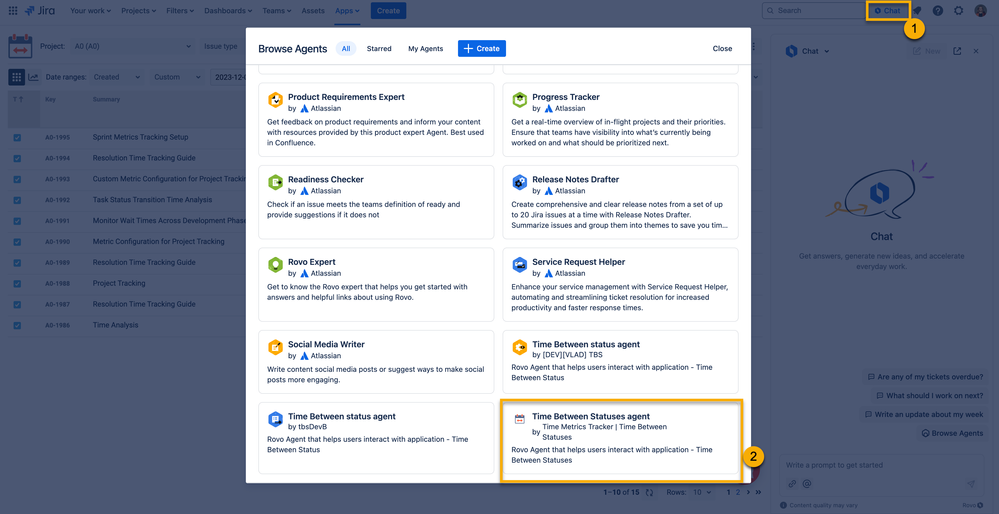Click the mention @ icon in prompt box
This screenshot has width=999, height=514.
point(807,483)
